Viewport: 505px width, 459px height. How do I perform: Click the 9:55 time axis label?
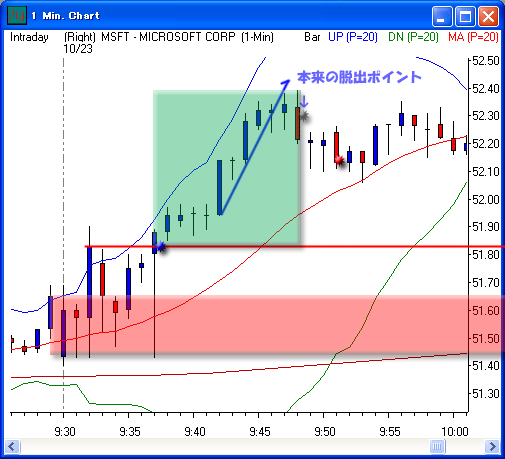390,432
